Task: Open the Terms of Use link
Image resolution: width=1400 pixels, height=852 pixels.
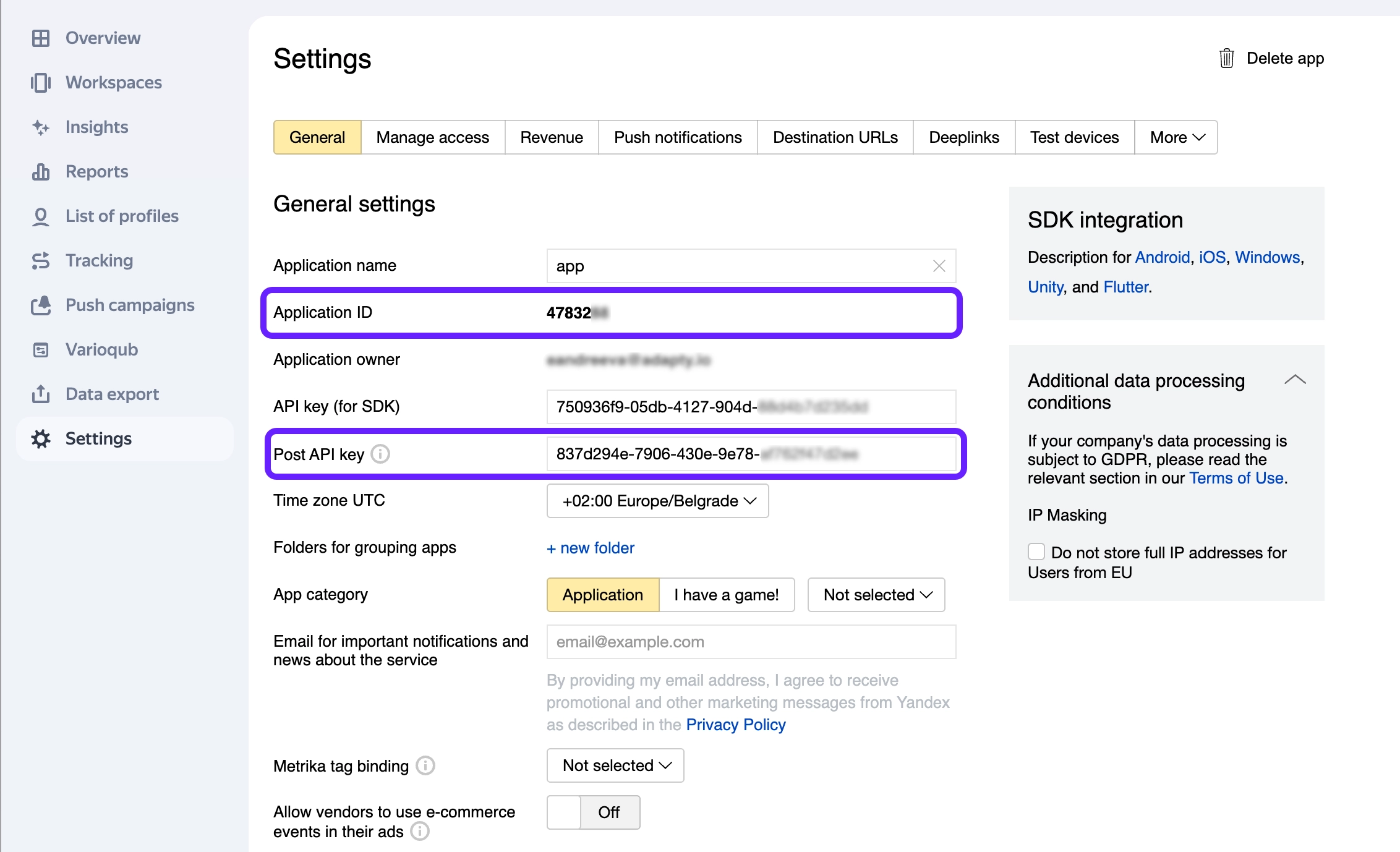Action: pos(1236,478)
